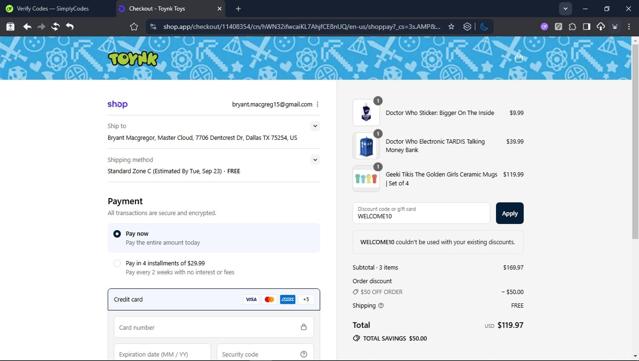Image resolution: width=639 pixels, height=361 pixels.
Task: Click the Shipping info help icon
Action: 381,306
